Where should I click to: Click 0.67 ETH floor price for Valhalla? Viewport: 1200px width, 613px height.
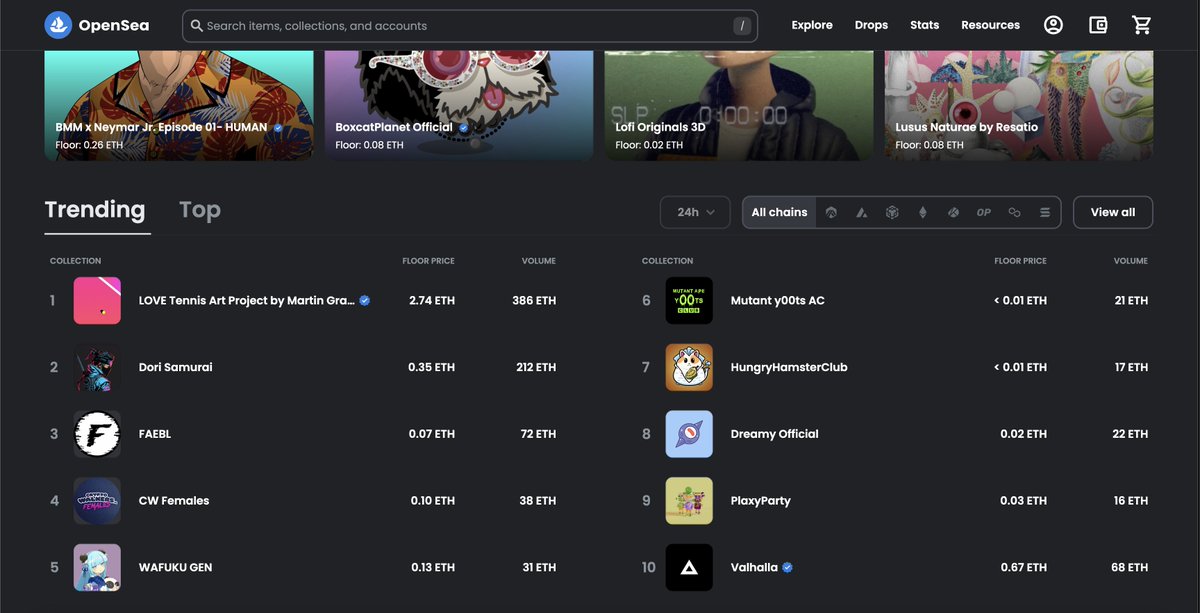click(1024, 567)
